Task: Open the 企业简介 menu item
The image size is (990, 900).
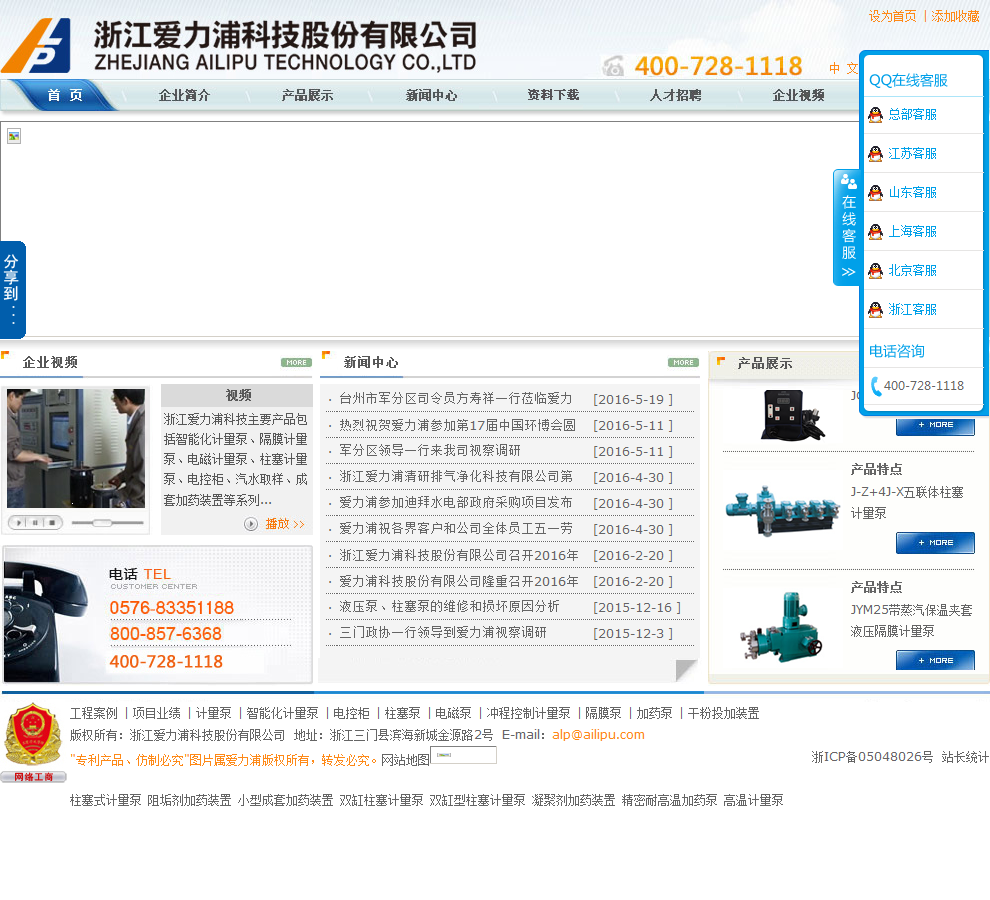Action: tap(184, 95)
